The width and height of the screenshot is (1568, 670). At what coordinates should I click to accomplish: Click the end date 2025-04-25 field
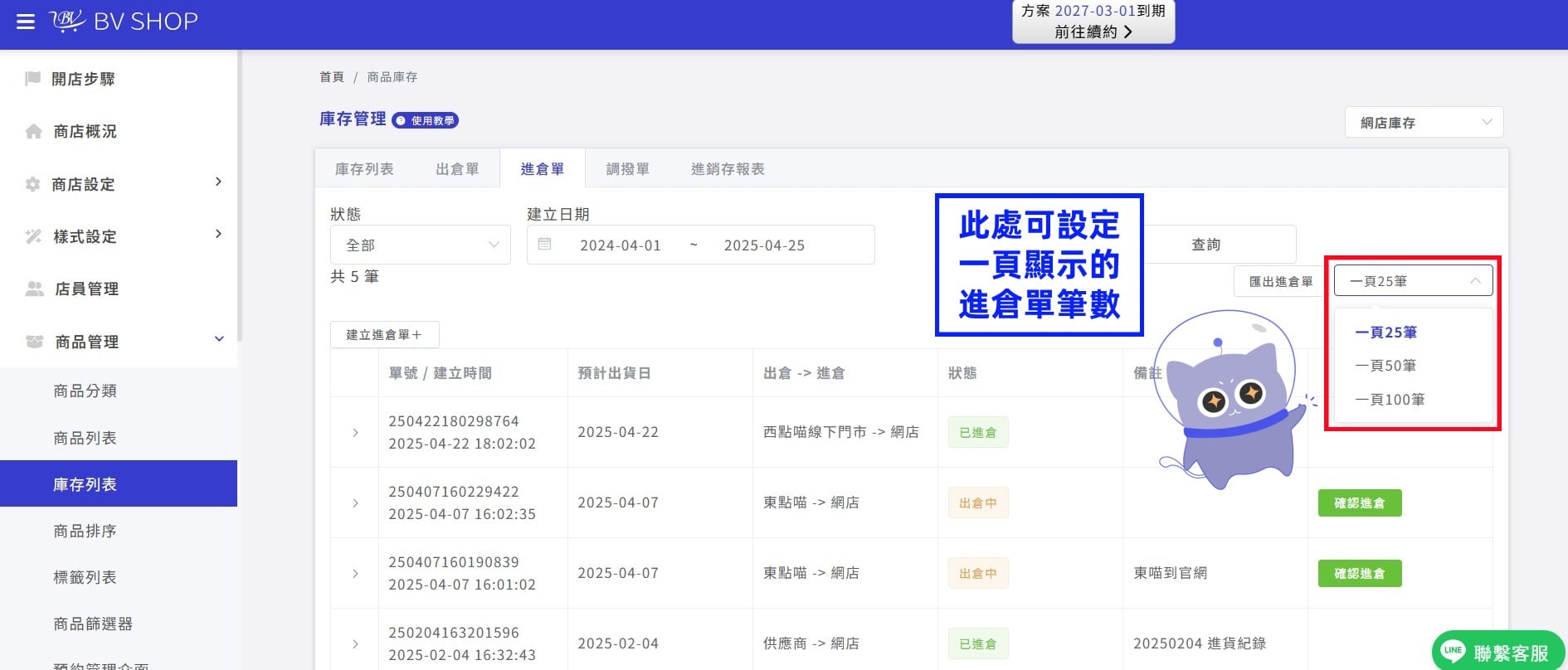point(764,245)
